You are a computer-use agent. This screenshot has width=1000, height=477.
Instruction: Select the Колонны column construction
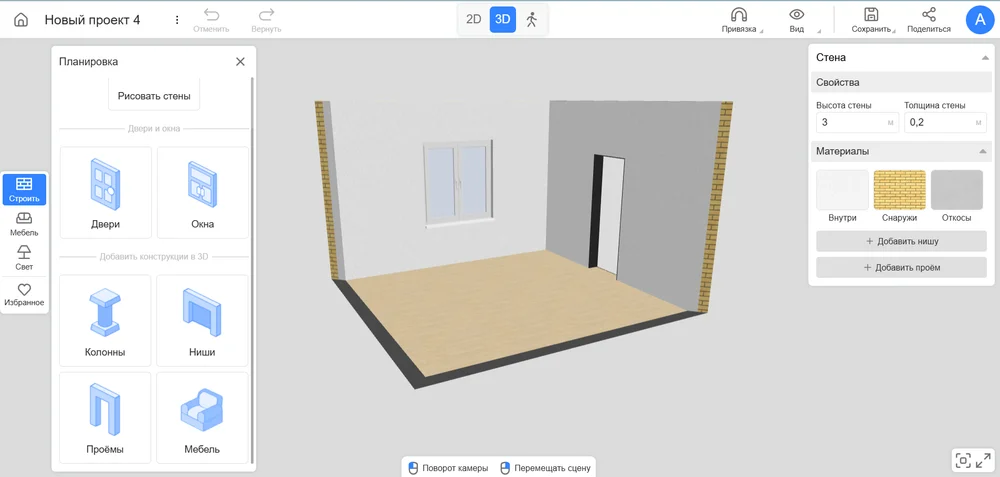105,320
